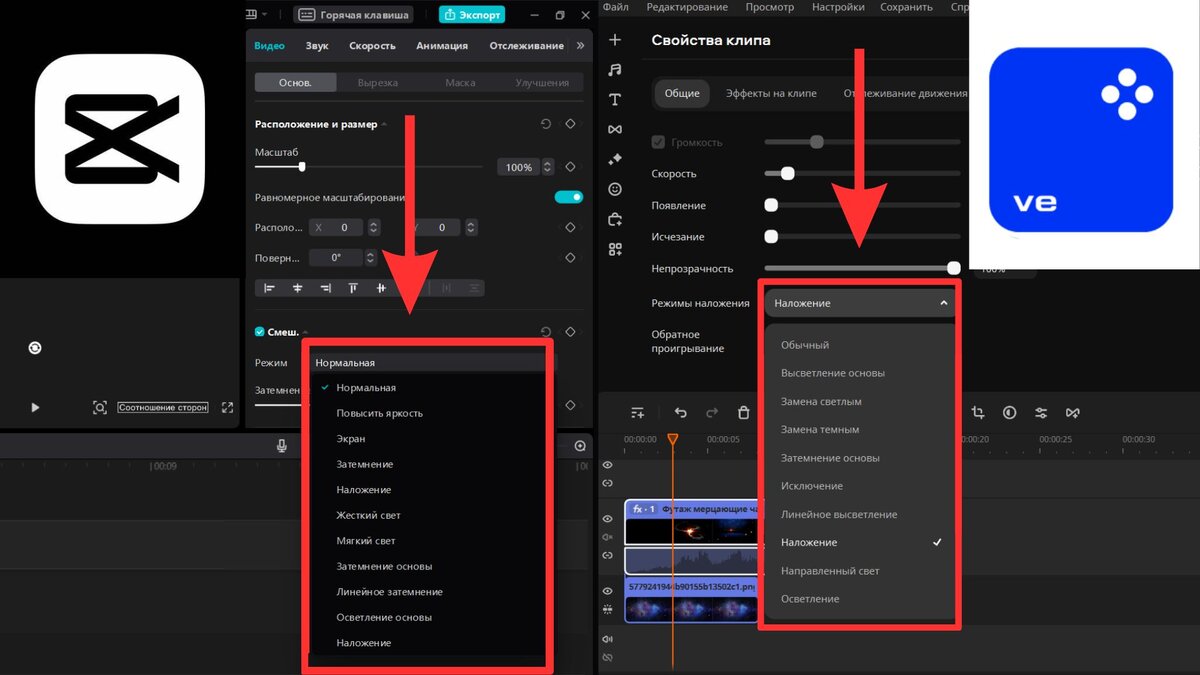Click the Соотношение сторон button
Viewport: 1200px width, 675px height.
tap(163, 407)
